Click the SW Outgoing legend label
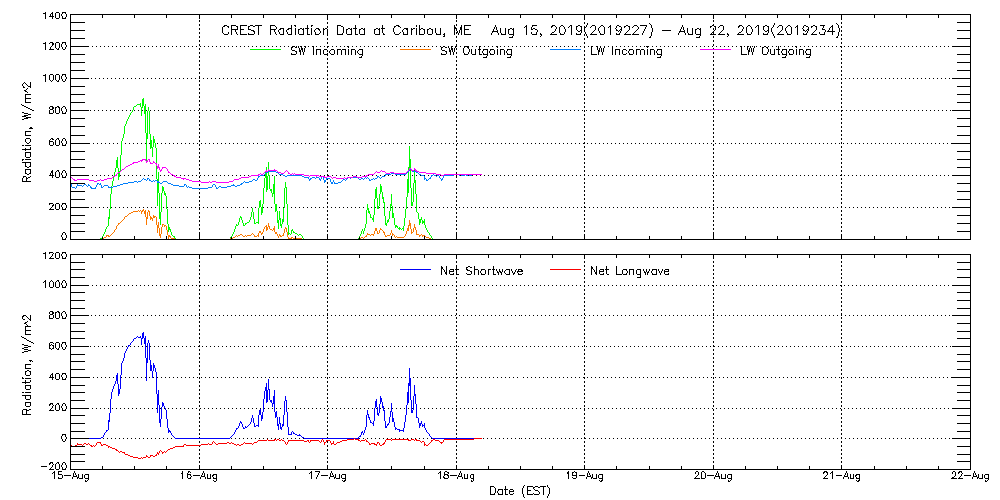1000x500 pixels. click(476, 51)
